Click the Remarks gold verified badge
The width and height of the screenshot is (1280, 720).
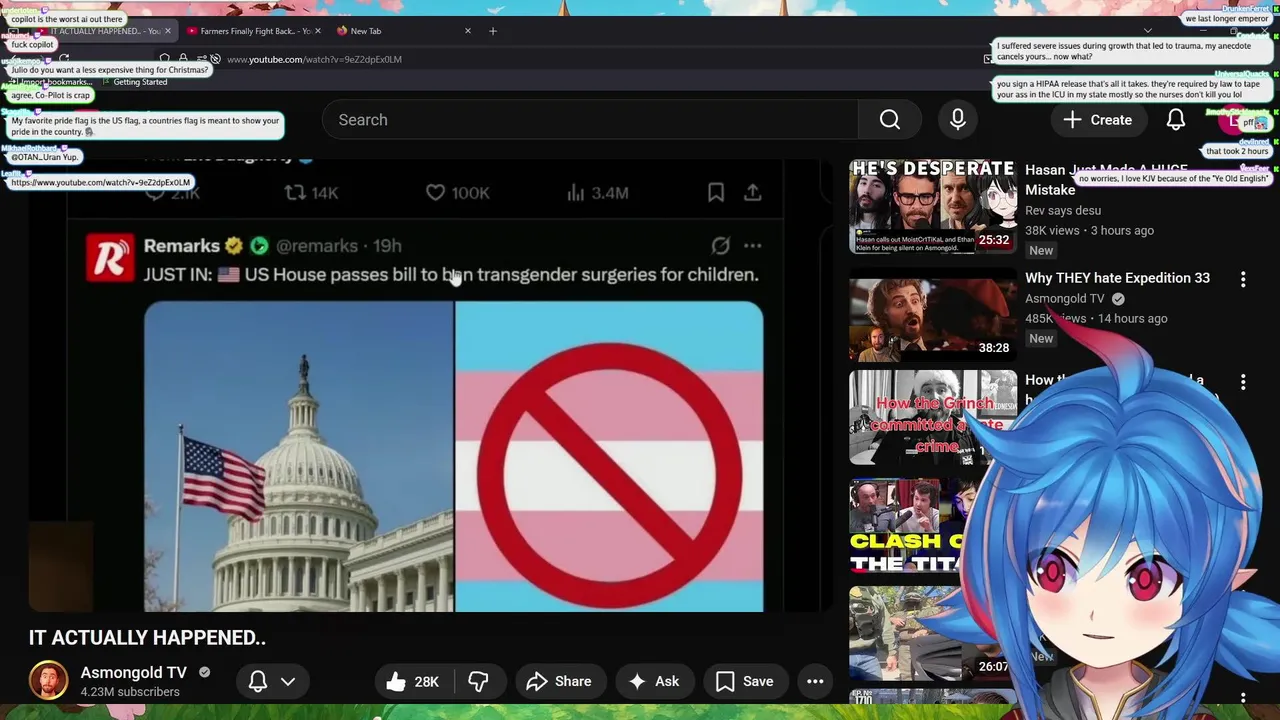click(234, 246)
